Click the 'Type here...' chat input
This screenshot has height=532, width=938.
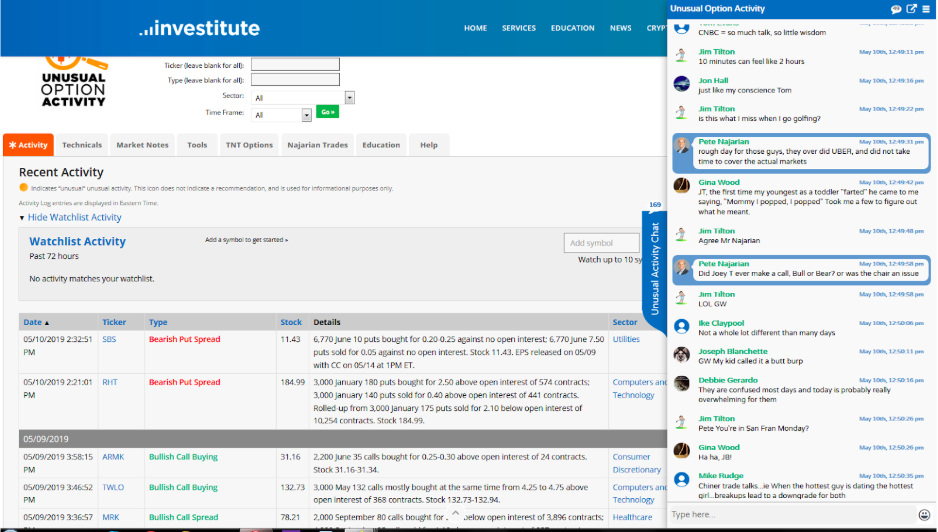(793, 515)
